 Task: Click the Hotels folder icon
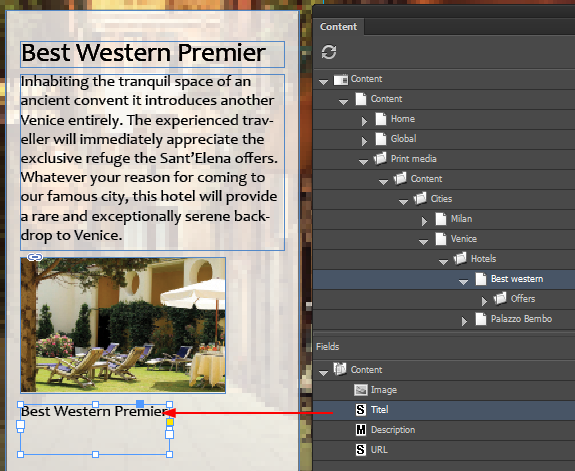(x=460, y=259)
